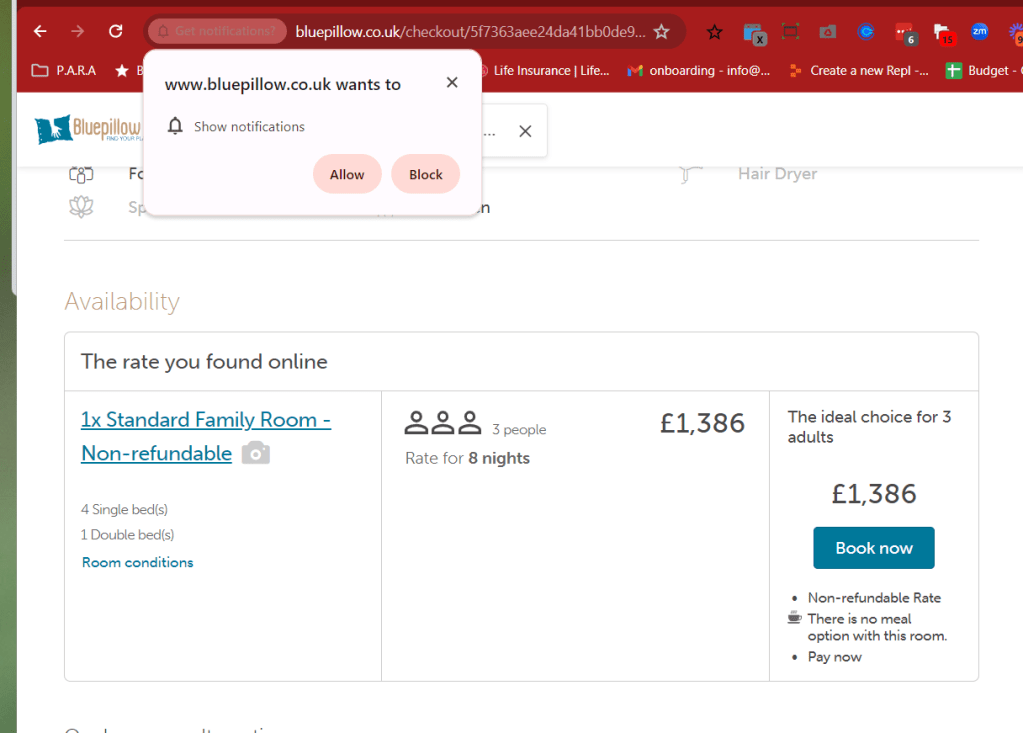View room photos via the camera icon

pyautogui.click(x=256, y=453)
